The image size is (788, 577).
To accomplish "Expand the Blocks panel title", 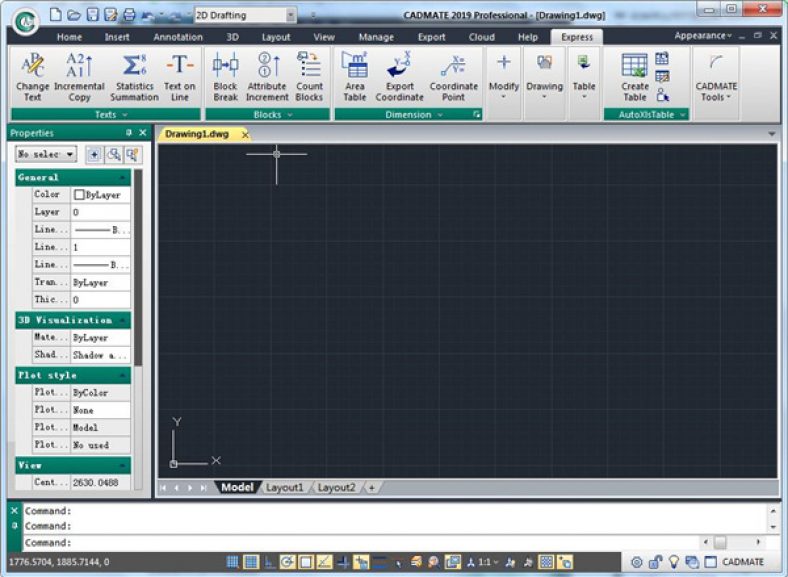I will pos(267,115).
